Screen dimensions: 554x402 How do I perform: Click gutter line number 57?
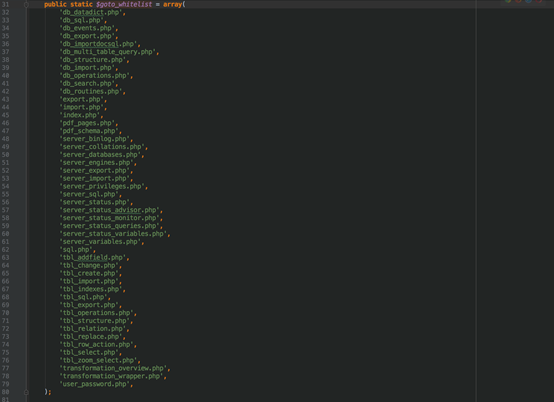point(5,210)
